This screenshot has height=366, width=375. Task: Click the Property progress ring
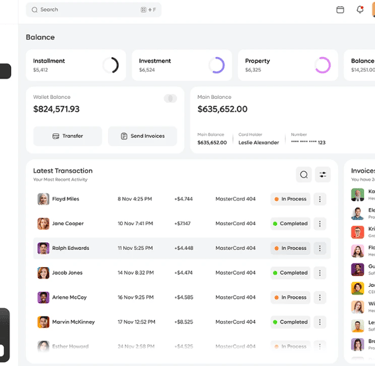pyautogui.click(x=323, y=65)
